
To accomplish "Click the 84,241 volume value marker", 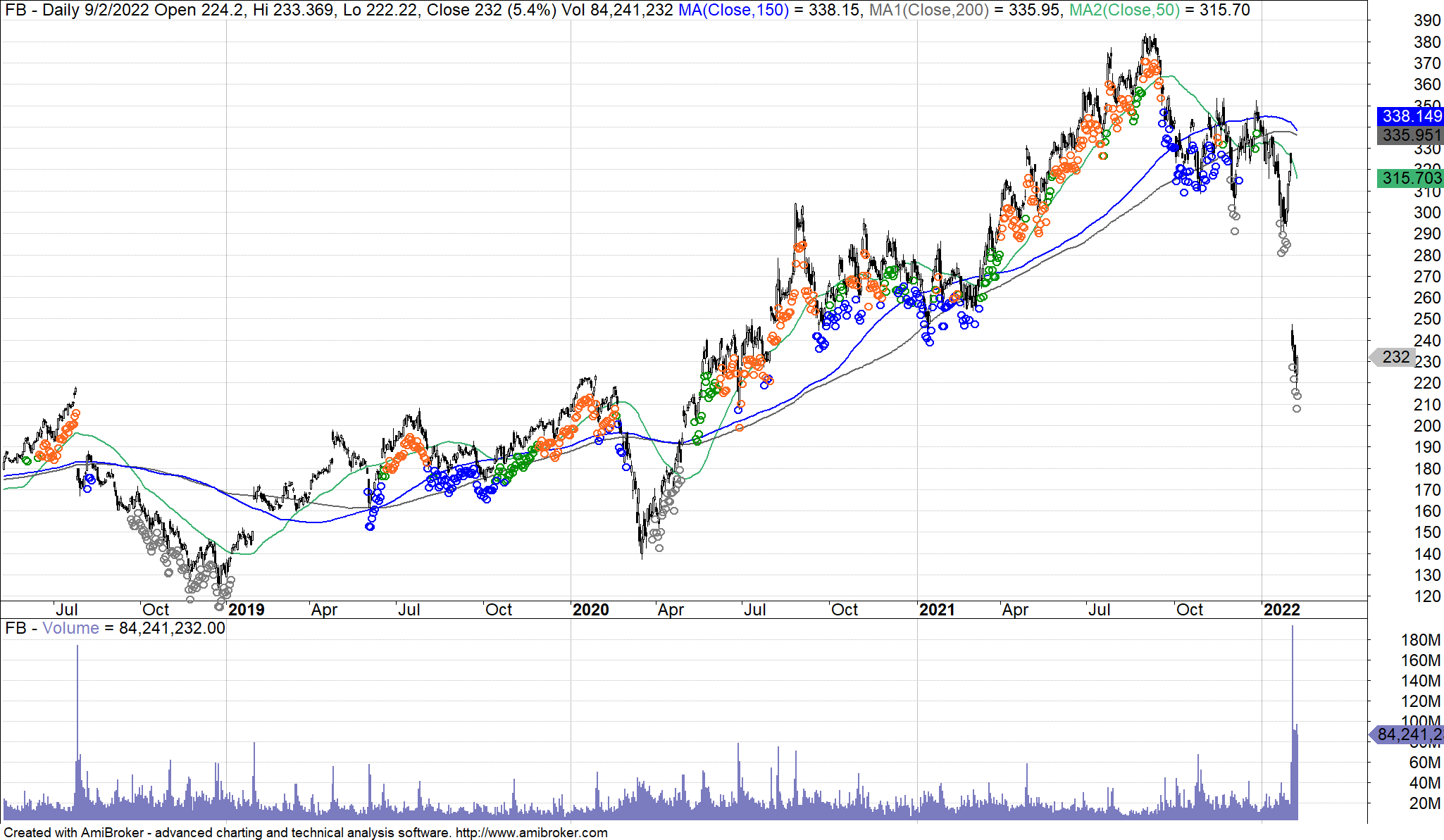I will click(x=1407, y=734).
